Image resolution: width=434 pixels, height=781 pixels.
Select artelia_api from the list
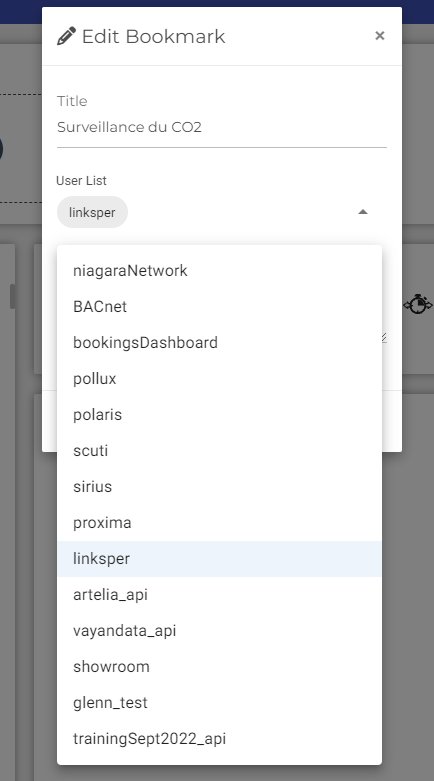click(x=219, y=595)
